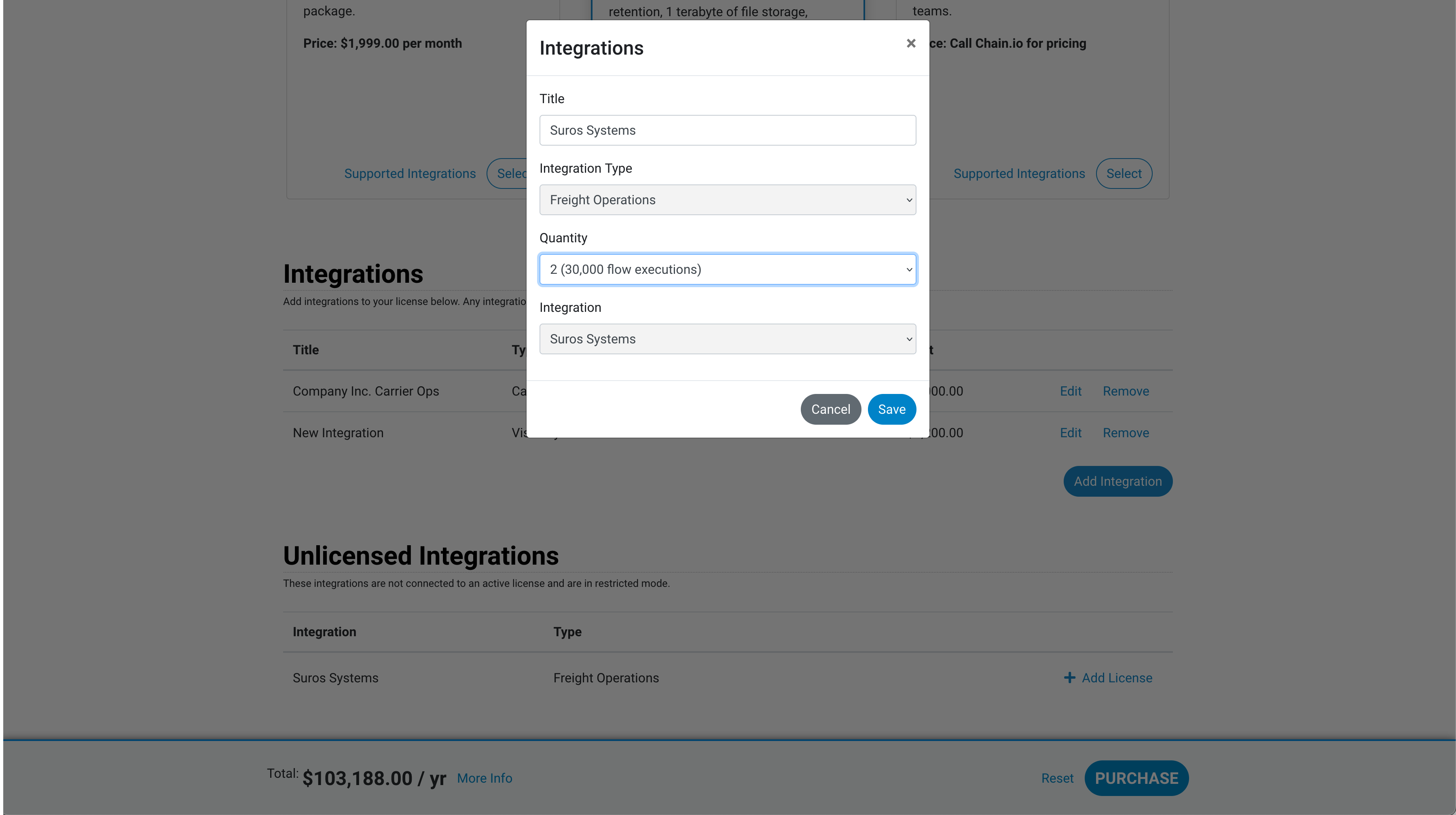Screen dimensions: 1456x815
Task: Open More Info next to the total
Action: 485,778
